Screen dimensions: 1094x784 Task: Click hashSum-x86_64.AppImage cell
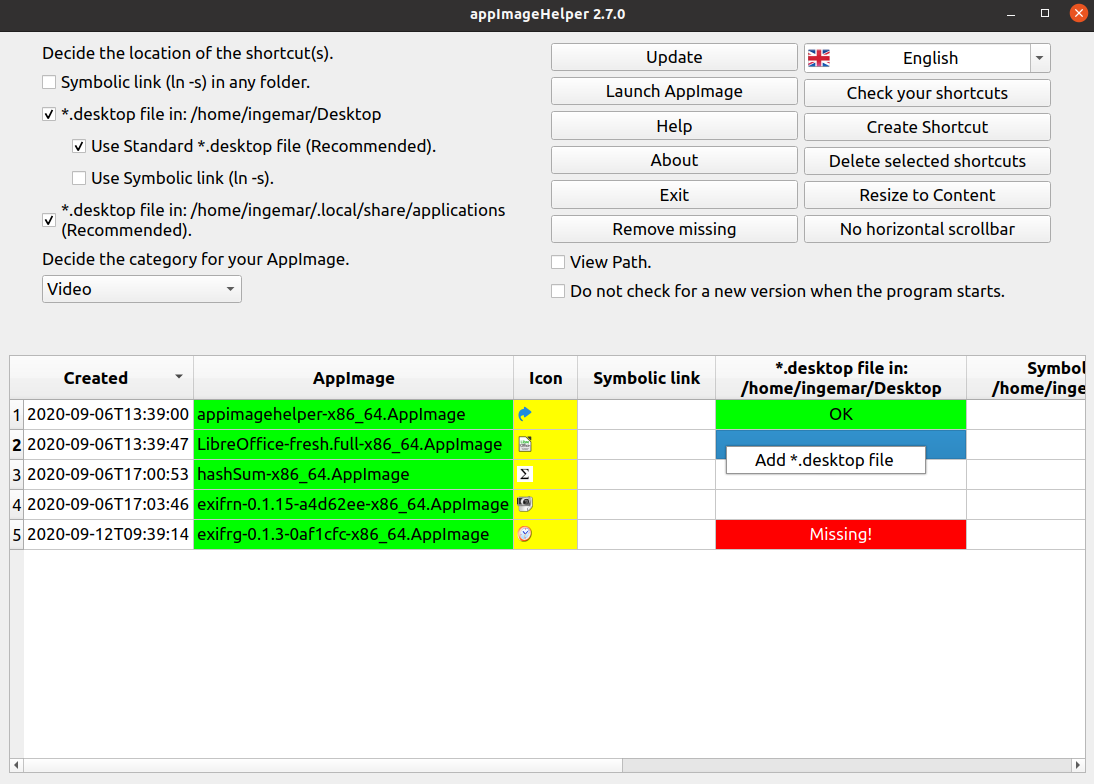click(353, 474)
